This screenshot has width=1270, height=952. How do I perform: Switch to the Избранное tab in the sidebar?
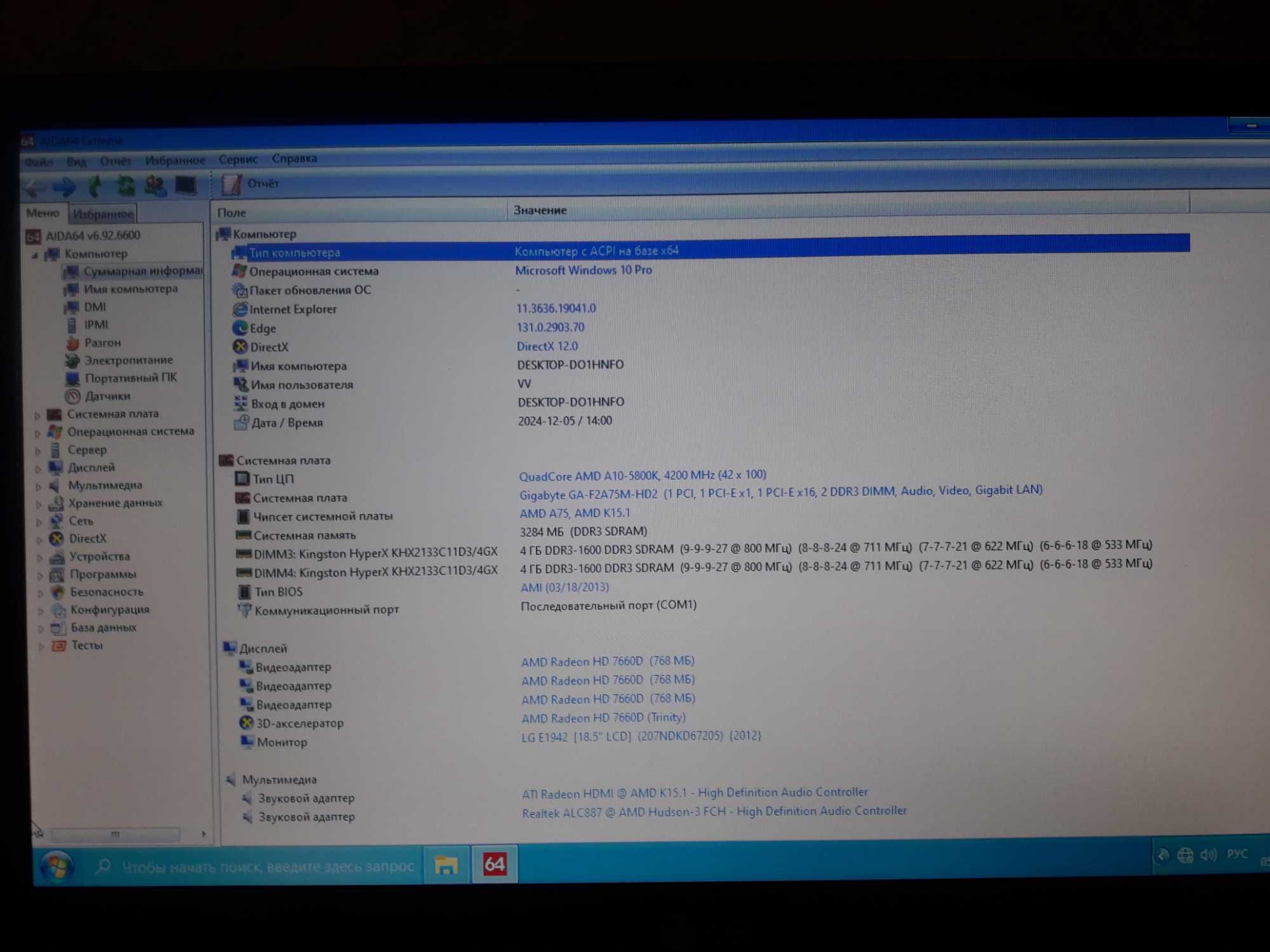tap(103, 214)
